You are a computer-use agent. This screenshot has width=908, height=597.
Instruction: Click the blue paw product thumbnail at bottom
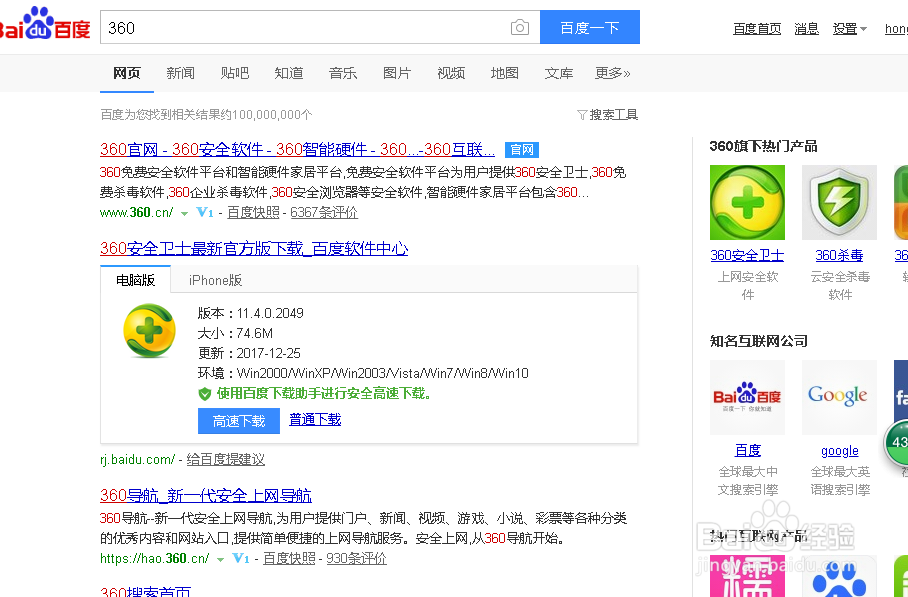click(839, 576)
